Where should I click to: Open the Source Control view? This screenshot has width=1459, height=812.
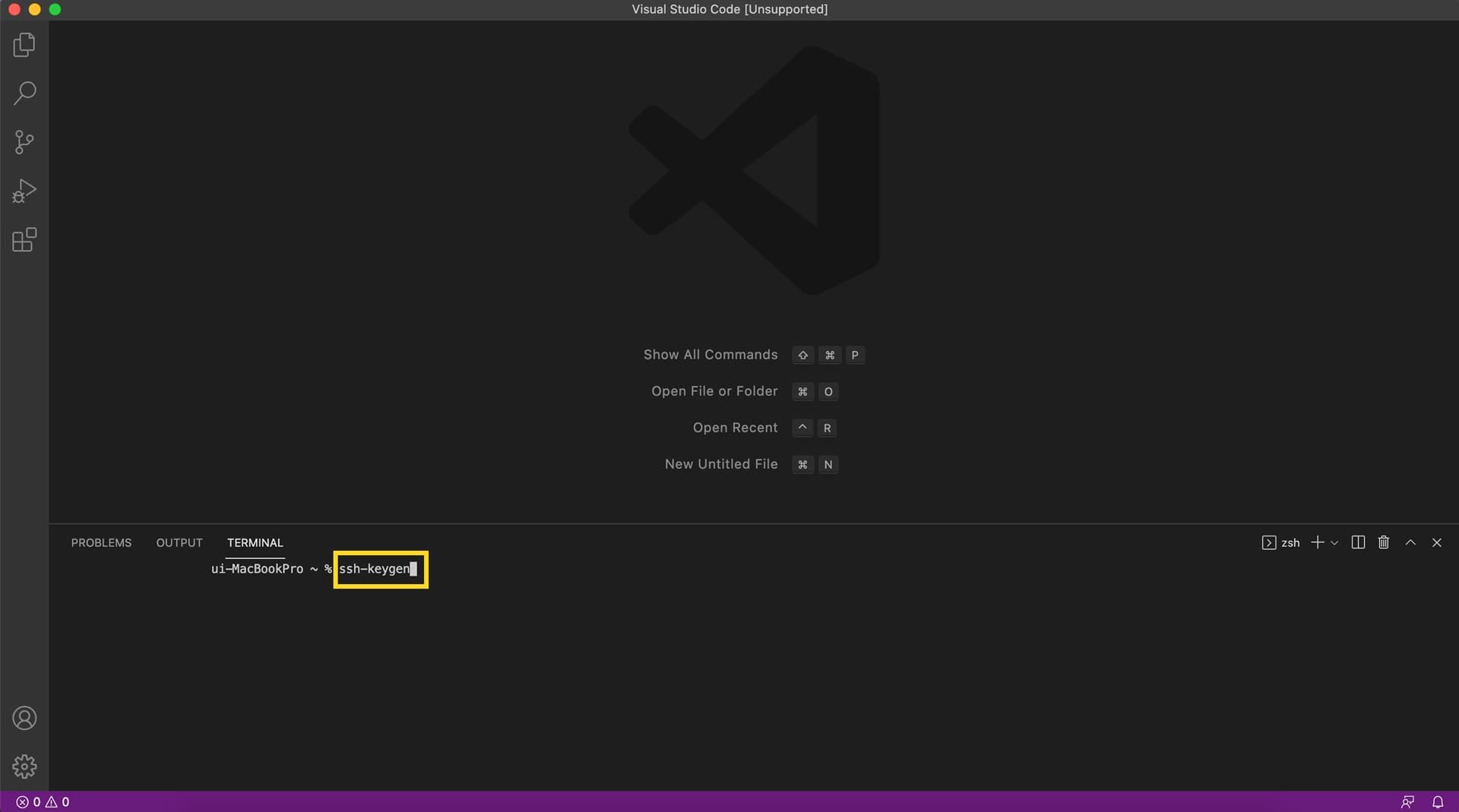pyautogui.click(x=24, y=141)
